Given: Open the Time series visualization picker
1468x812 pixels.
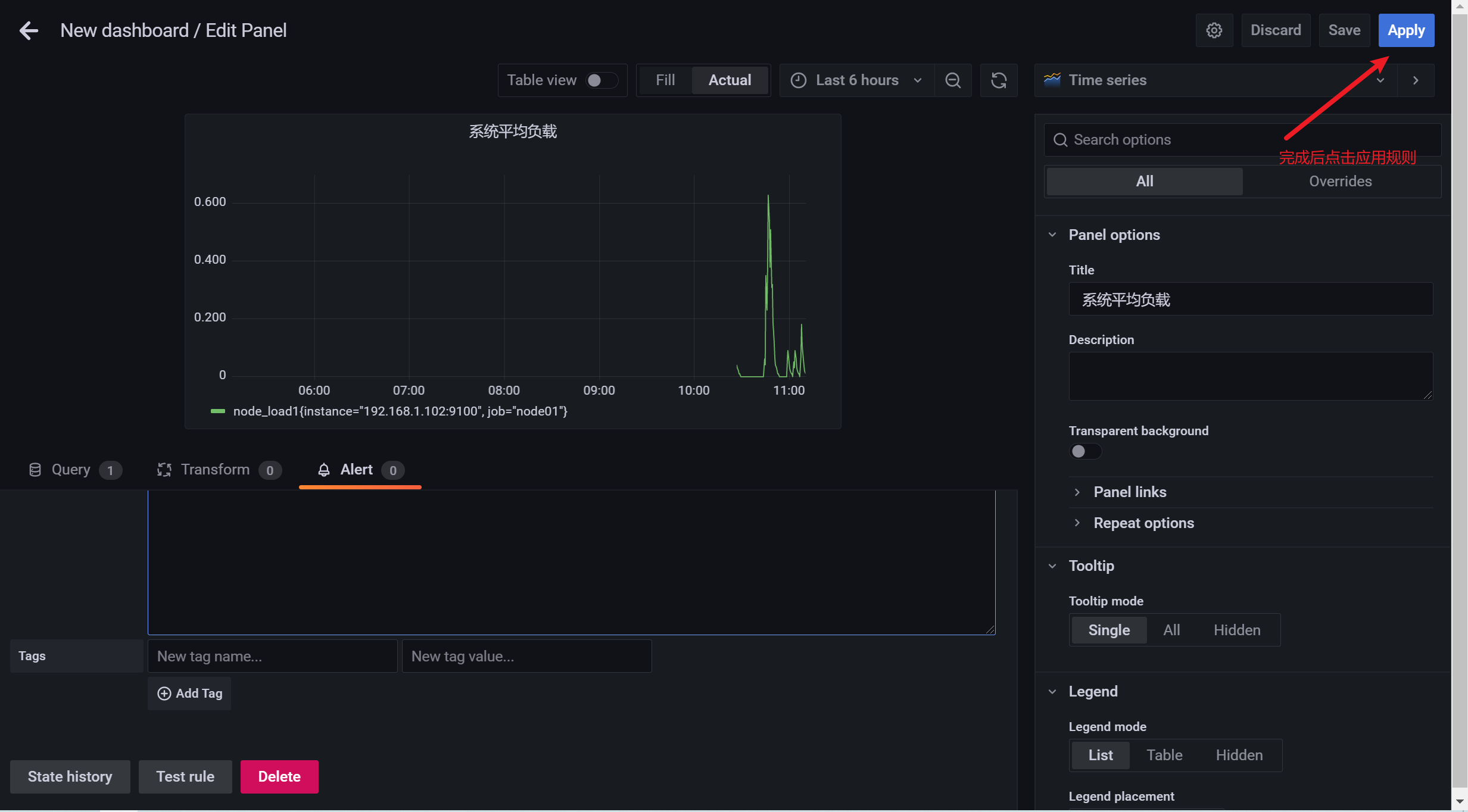Looking at the screenshot, I should 1216,80.
